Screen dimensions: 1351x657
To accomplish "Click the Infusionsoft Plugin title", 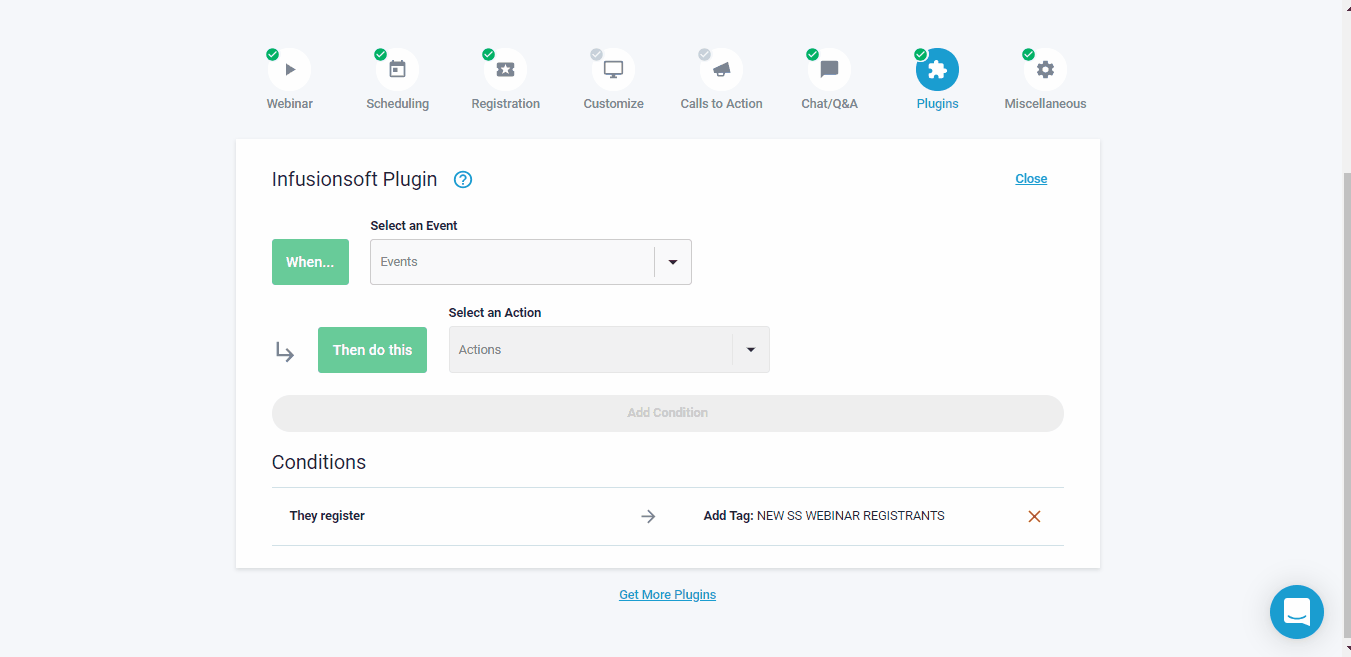I will tap(355, 180).
